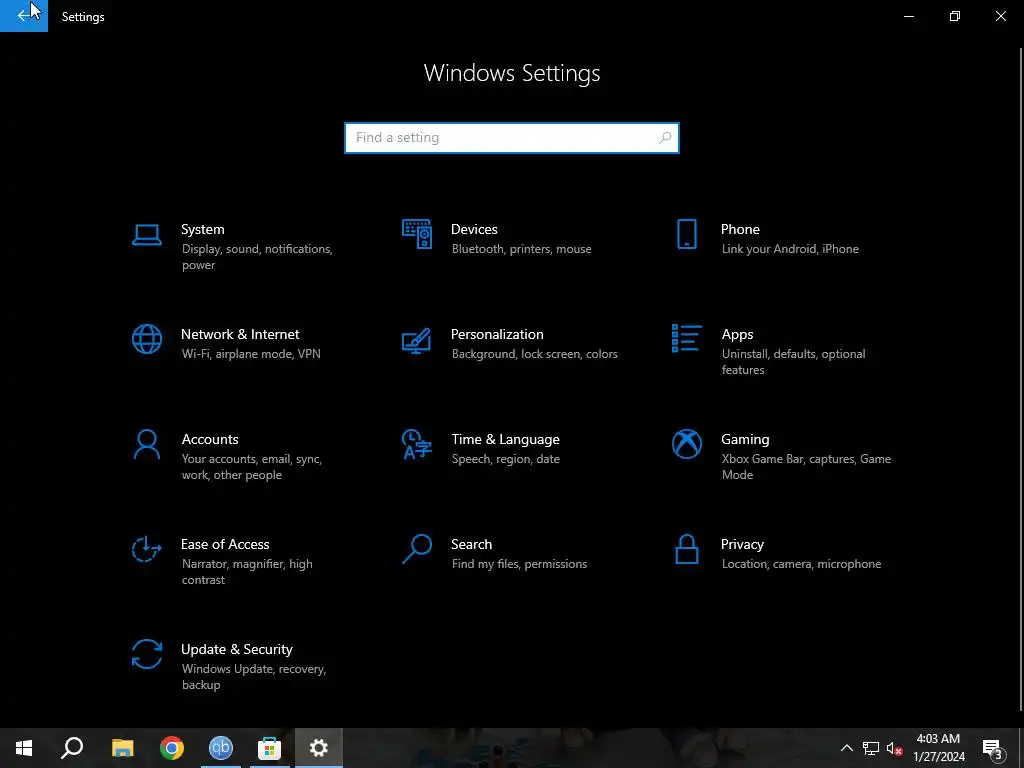Click 'Display, sound, notifications, power' text
The height and width of the screenshot is (768, 1024).
coord(257,257)
